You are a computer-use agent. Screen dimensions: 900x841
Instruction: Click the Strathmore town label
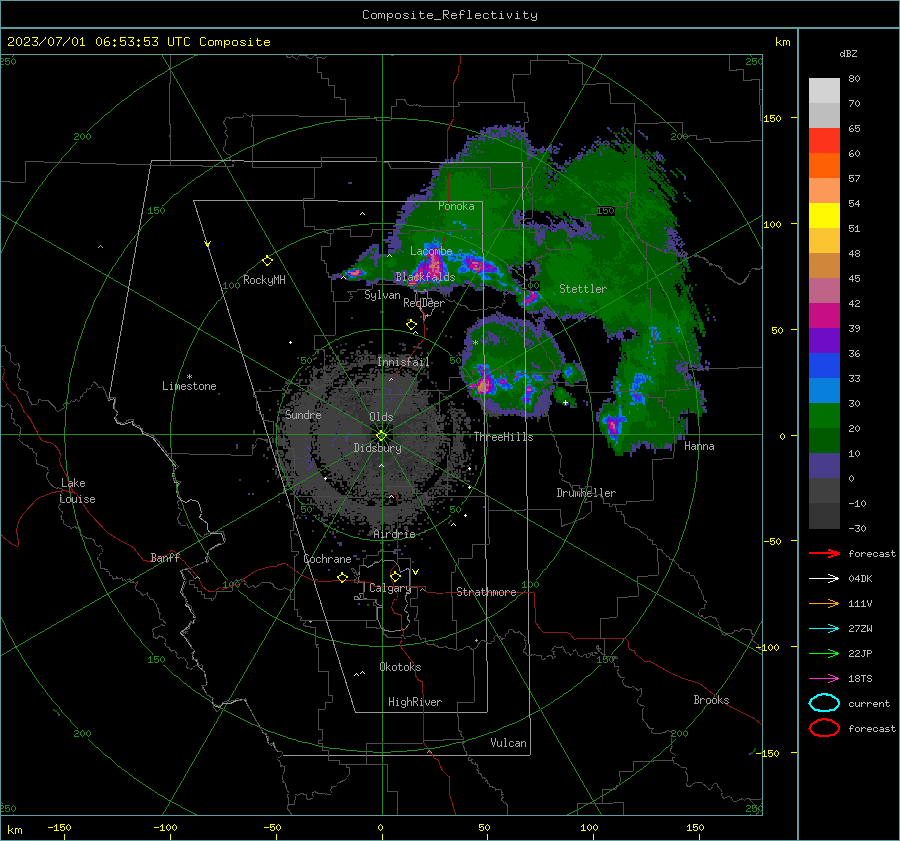click(486, 592)
